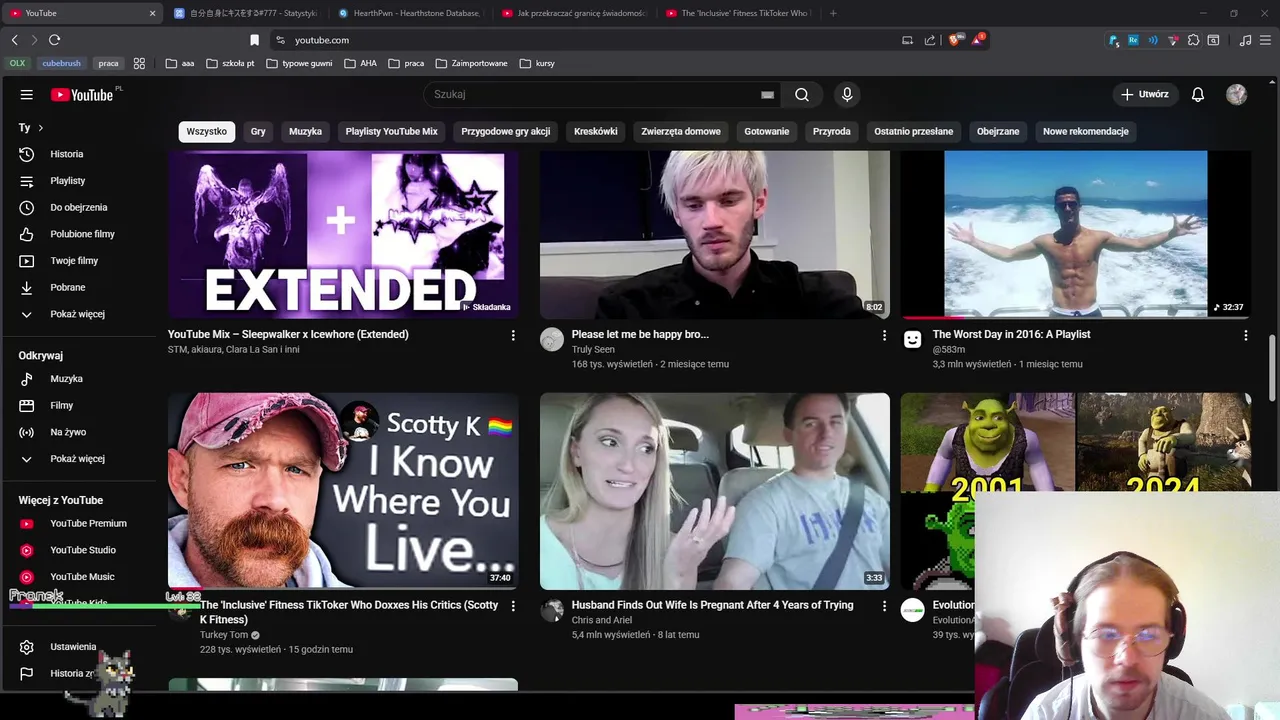1280x720 pixels.
Task: Open options menu for The Worst Day in 2016
Action: 1245,335
